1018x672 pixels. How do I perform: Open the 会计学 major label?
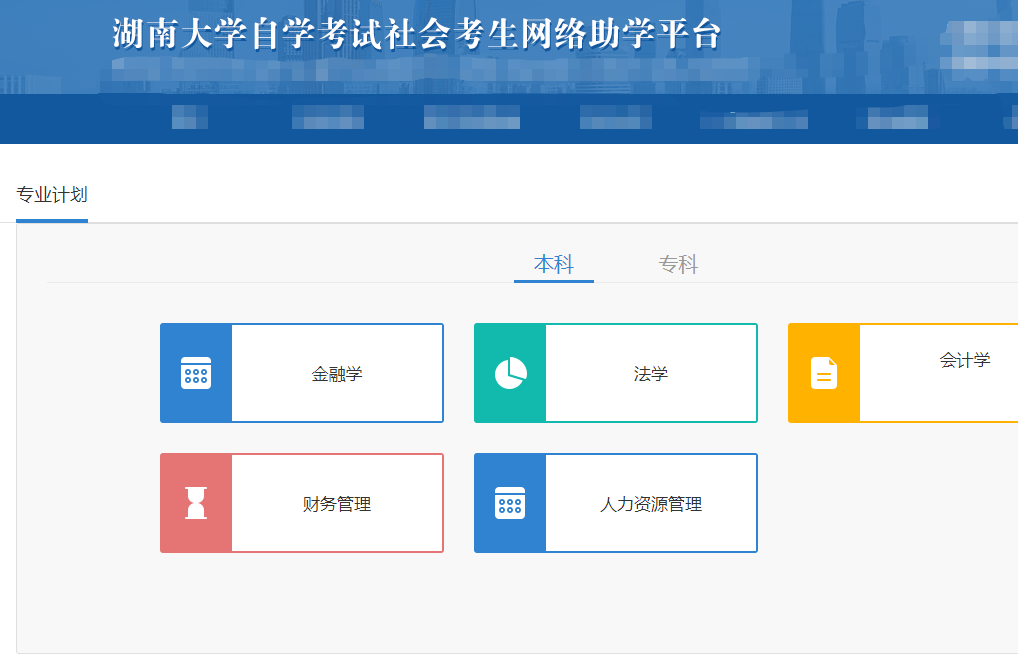point(965,360)
